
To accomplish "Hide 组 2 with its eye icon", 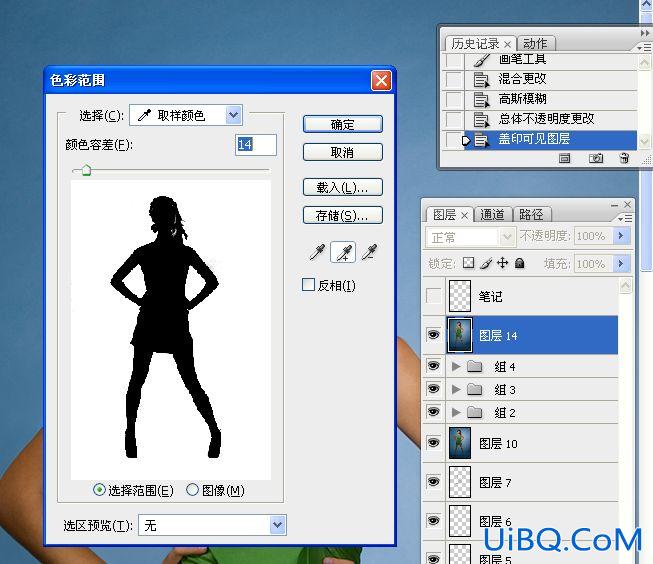I will pyautogui.click(x=434, y=412).
